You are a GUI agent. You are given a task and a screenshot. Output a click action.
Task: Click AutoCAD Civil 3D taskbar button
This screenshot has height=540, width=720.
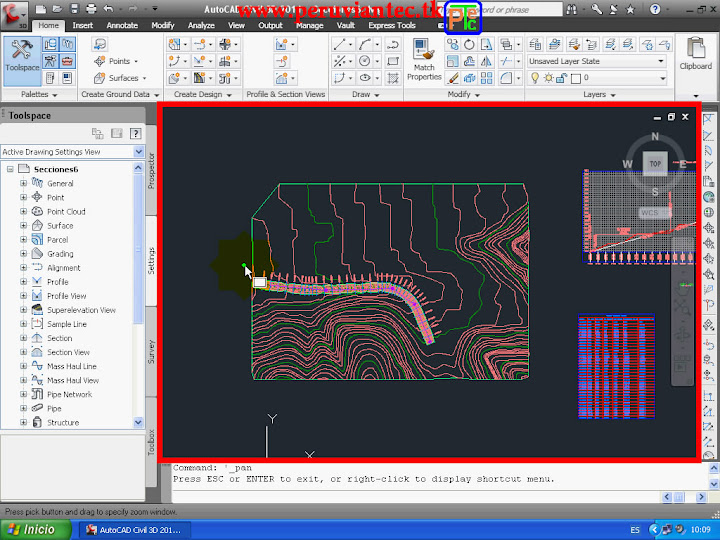(x=135, y=530)
